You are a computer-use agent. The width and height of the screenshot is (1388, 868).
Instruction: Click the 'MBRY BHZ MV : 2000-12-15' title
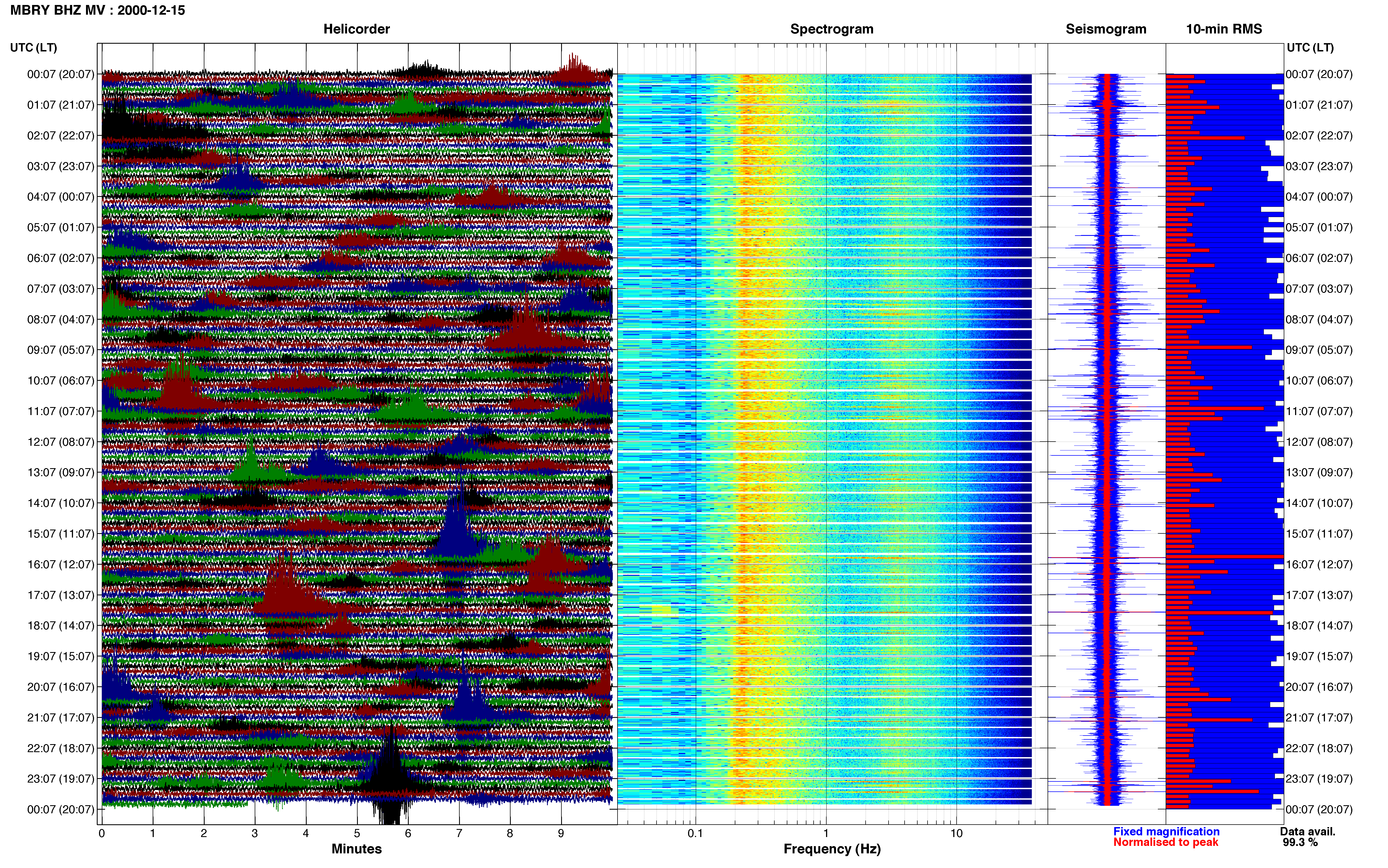[98, 10]
